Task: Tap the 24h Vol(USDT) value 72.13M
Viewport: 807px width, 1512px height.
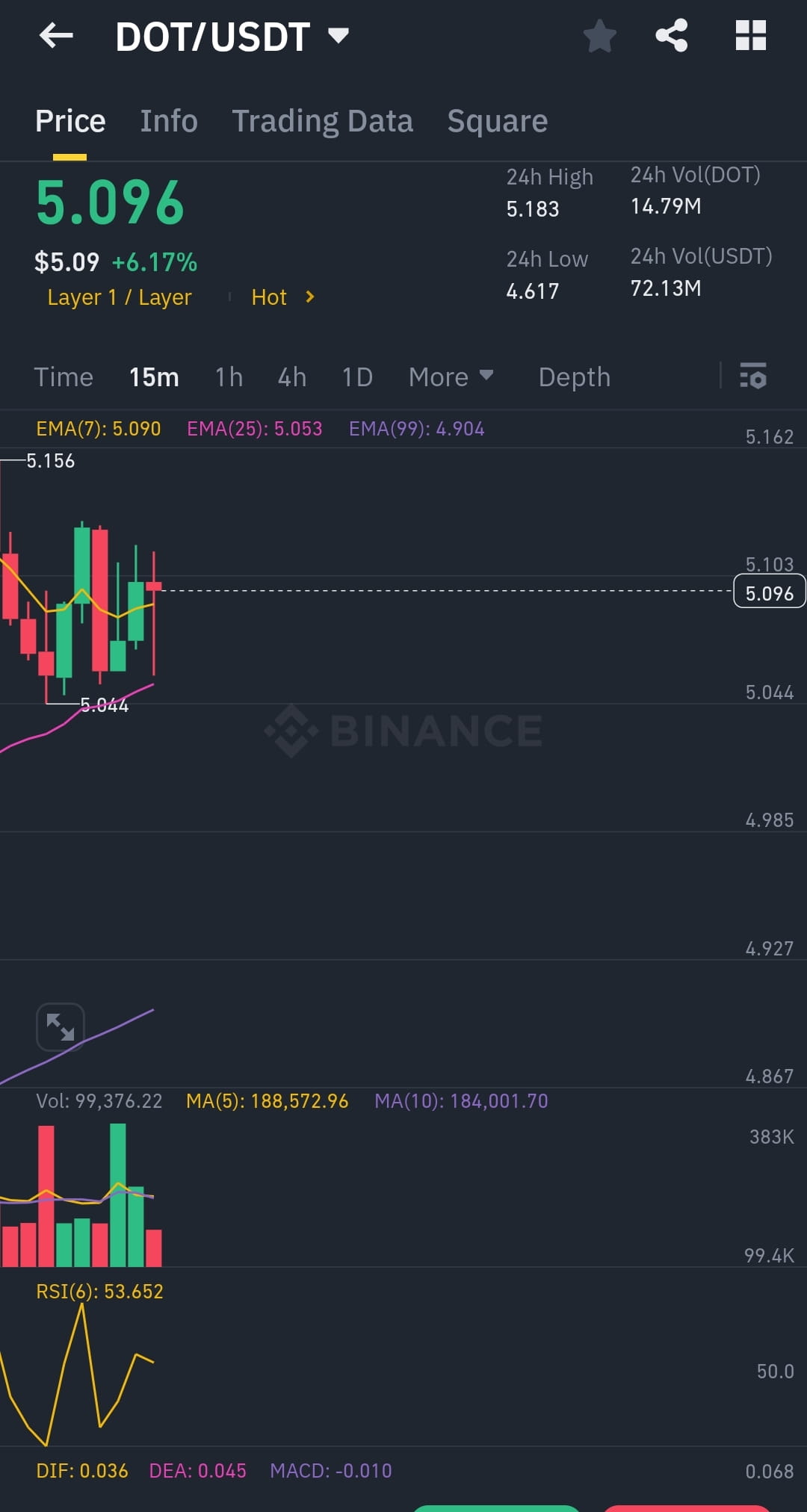Action: (666, 288)
